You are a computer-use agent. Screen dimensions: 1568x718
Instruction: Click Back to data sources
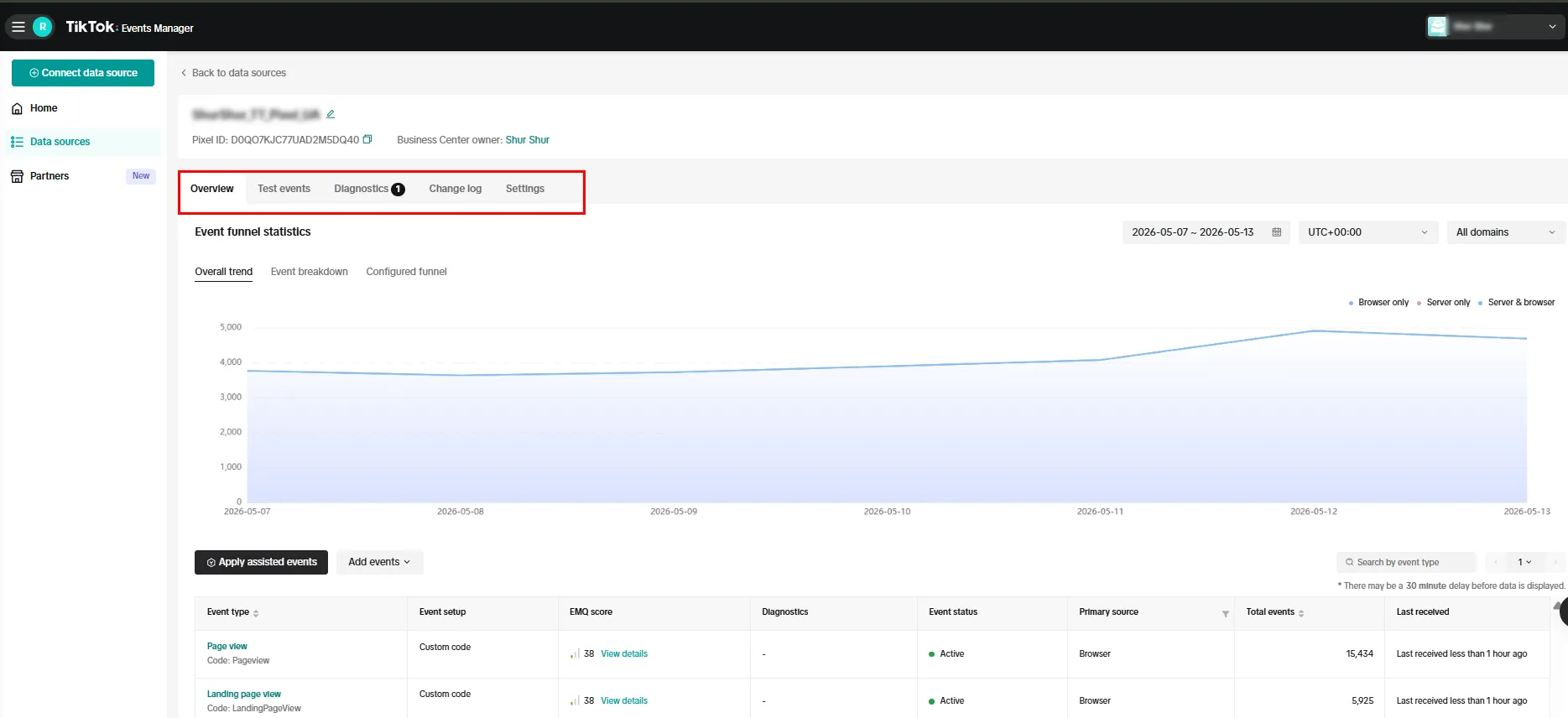233,73
